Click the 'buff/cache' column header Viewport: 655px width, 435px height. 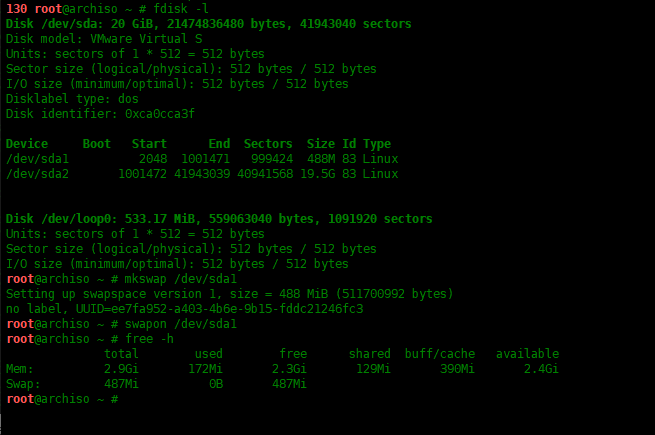440,354
